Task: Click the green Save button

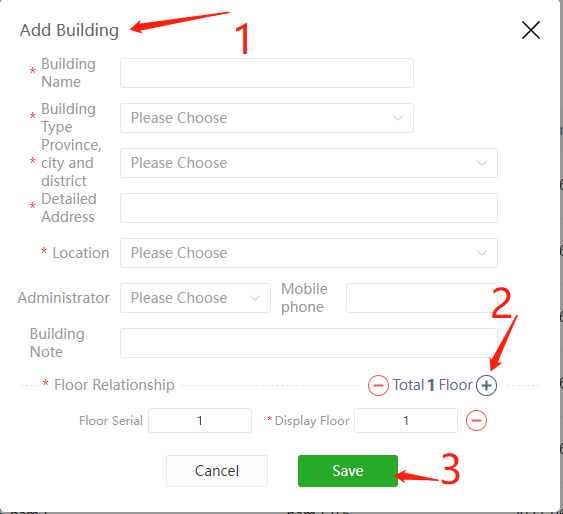Action: [348, 471]
